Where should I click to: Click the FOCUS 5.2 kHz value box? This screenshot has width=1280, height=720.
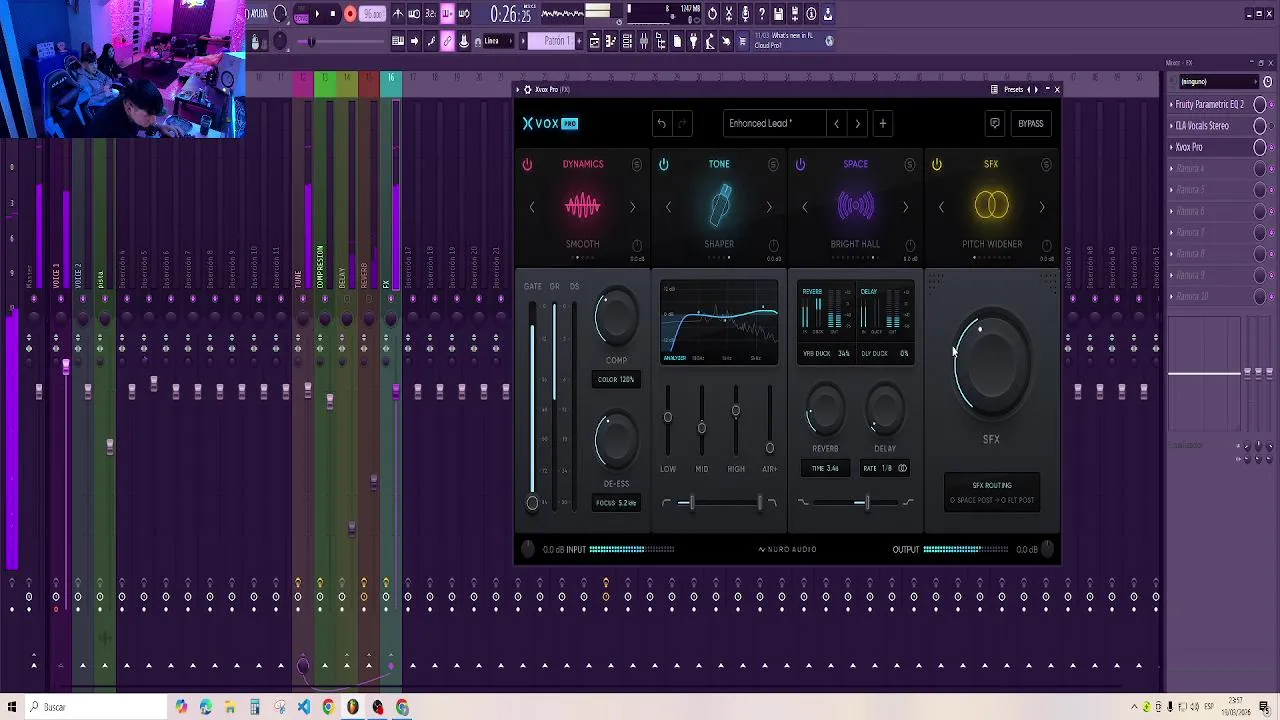616,503
